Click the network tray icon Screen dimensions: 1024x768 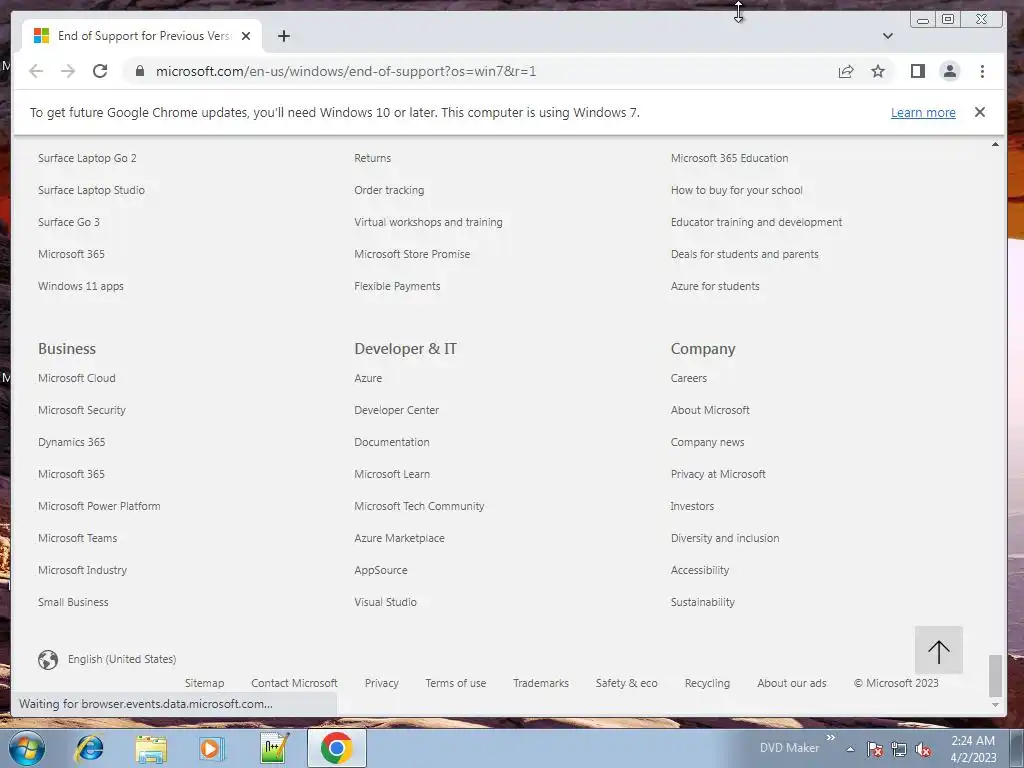pyautogui.click(x=899, y=749)
